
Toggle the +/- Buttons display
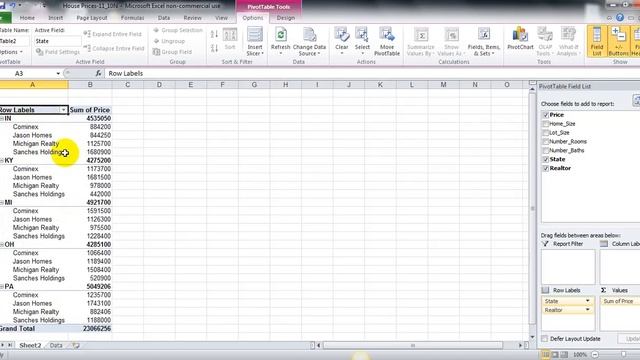click(618, 41)
